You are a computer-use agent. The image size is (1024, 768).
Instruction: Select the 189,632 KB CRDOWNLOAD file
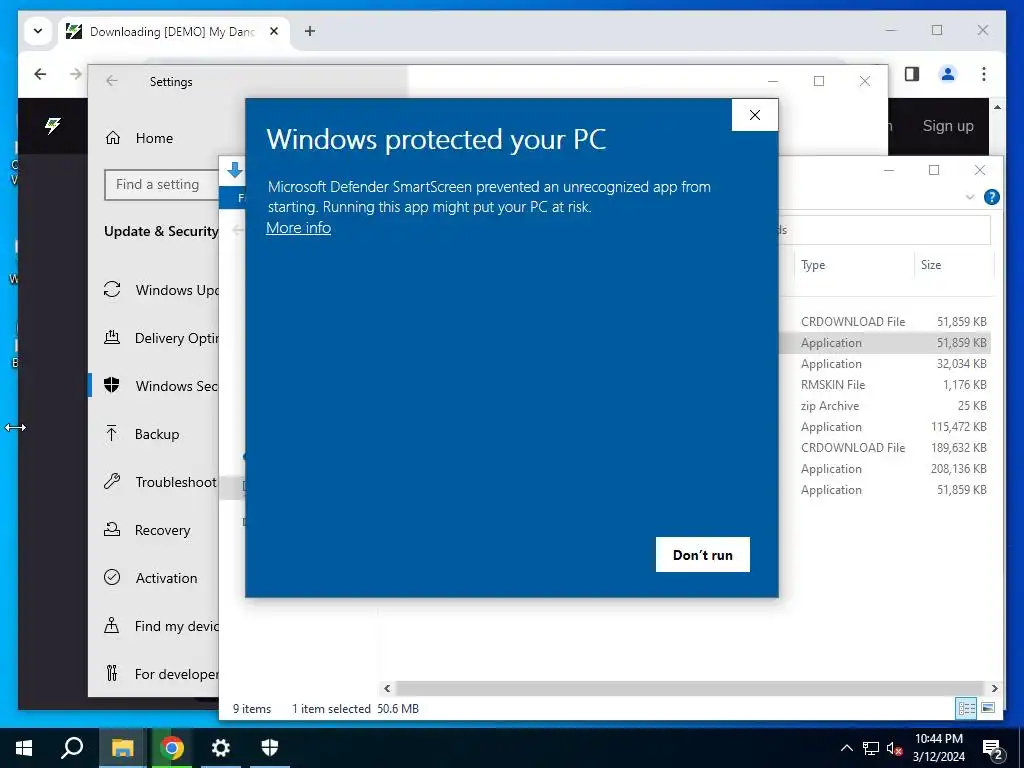click(885, 447)
